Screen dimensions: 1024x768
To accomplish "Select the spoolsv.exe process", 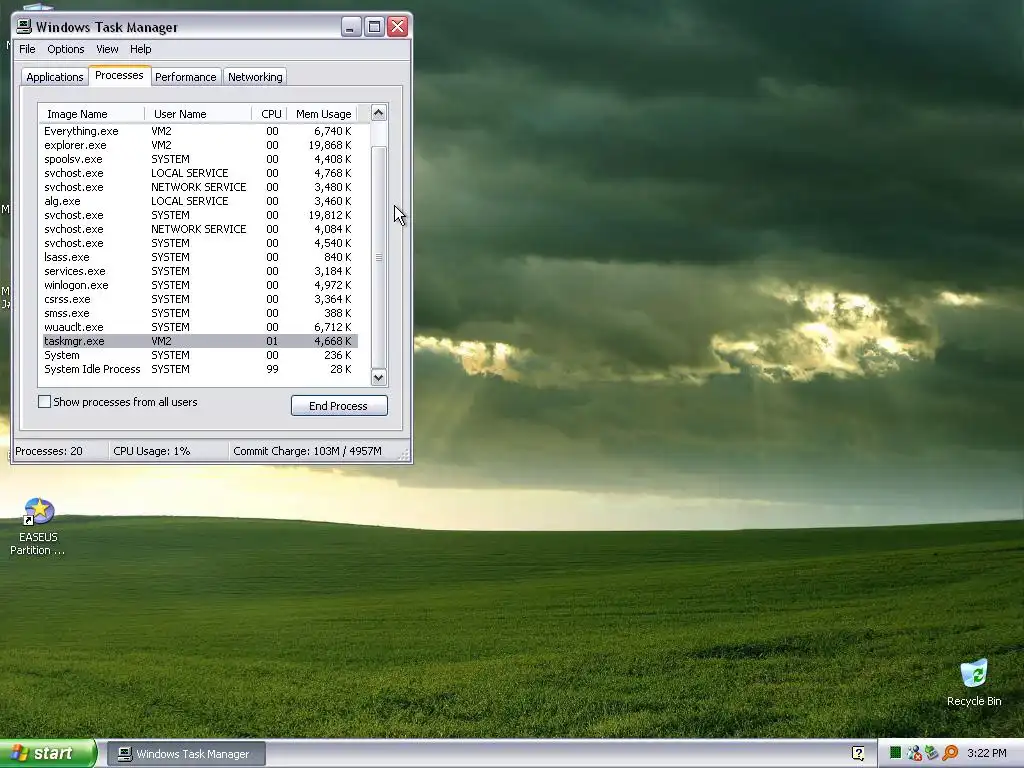I will coord(200,159).
